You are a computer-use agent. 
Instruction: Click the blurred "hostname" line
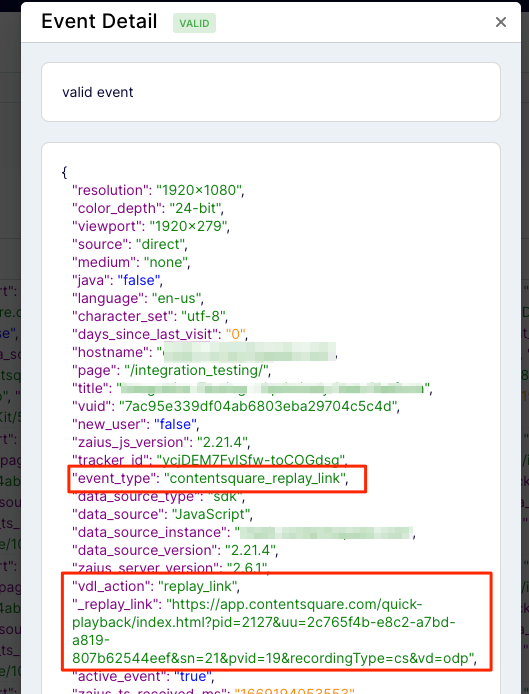point(205,352)
